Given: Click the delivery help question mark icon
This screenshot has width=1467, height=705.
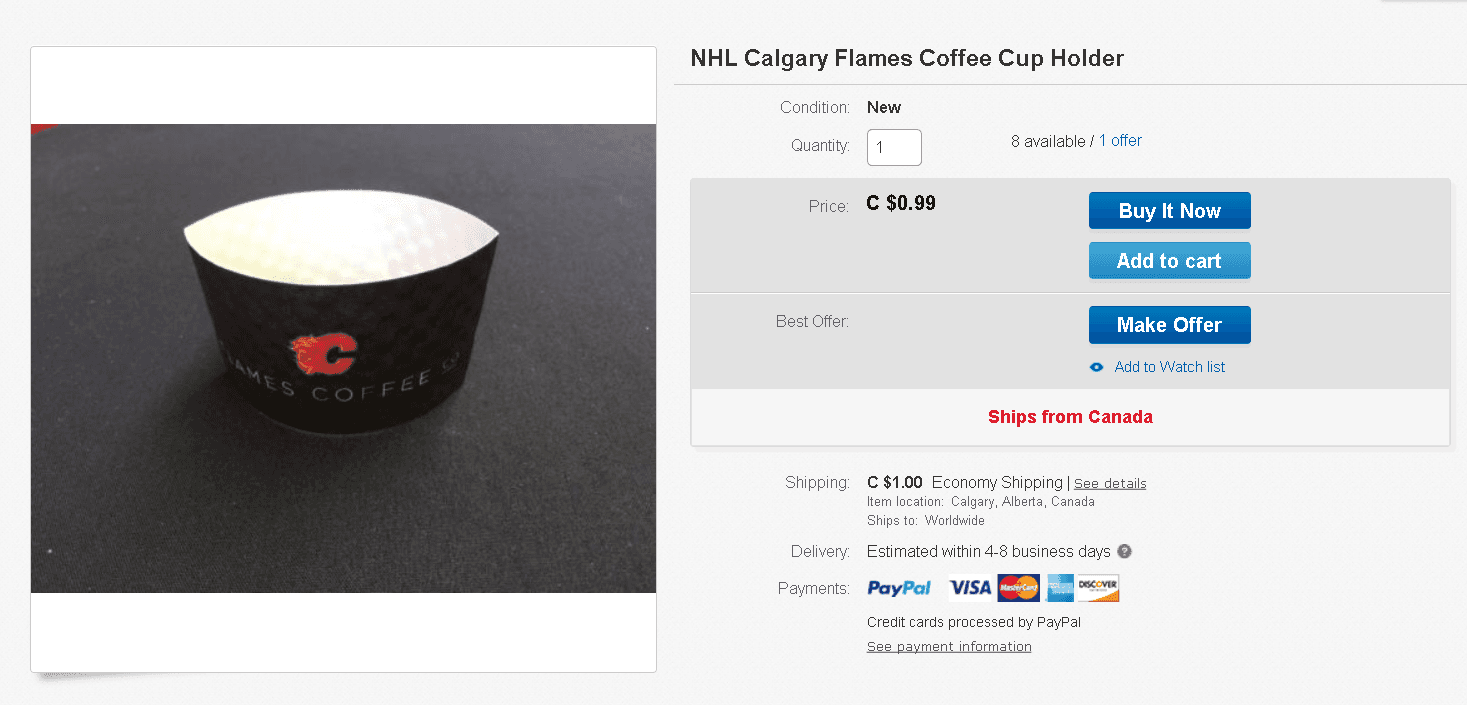Looking at the screenshot, I should click(1125, 551).
